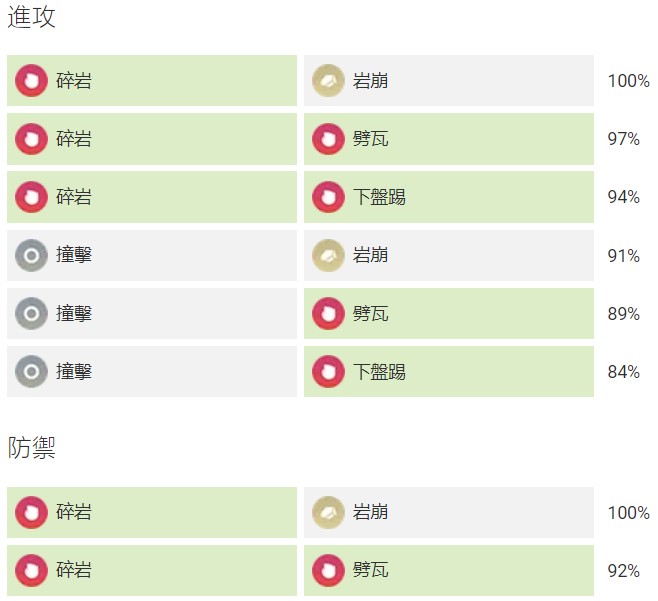
Task: Click the rock-type icon beside 岩崩 in the 91% row
Action: click(x=328, y=256)
